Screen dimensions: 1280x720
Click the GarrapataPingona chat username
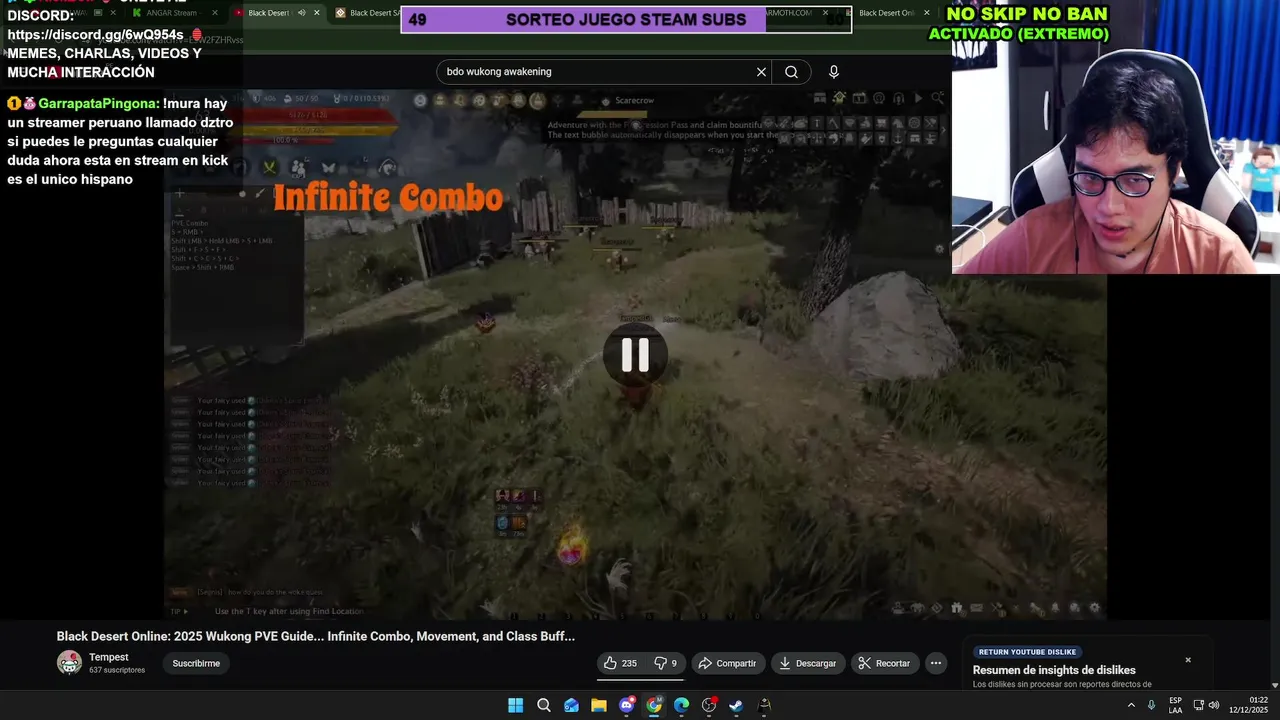[98, 104]
